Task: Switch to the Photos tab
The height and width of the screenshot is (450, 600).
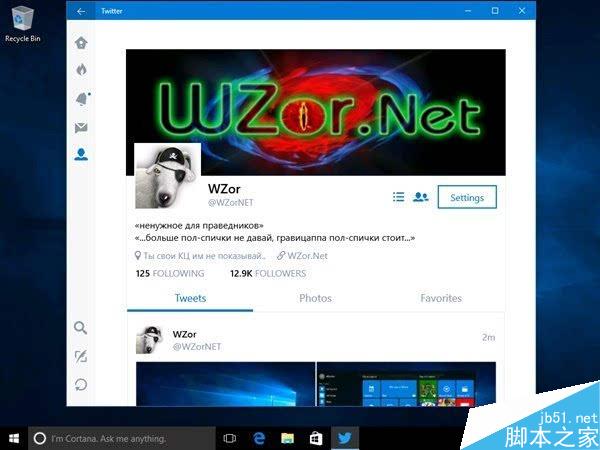Action: 315,298
